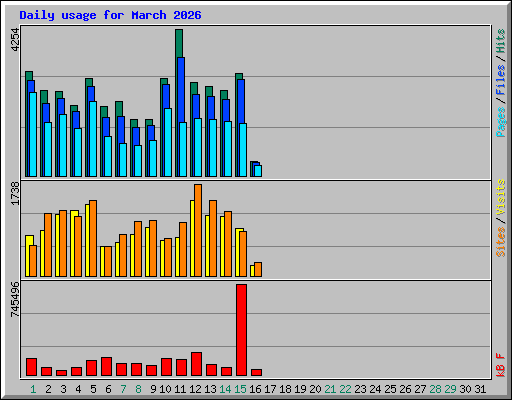Click the red KB bar for day 6
512x400 pixels.
[106, 367]
